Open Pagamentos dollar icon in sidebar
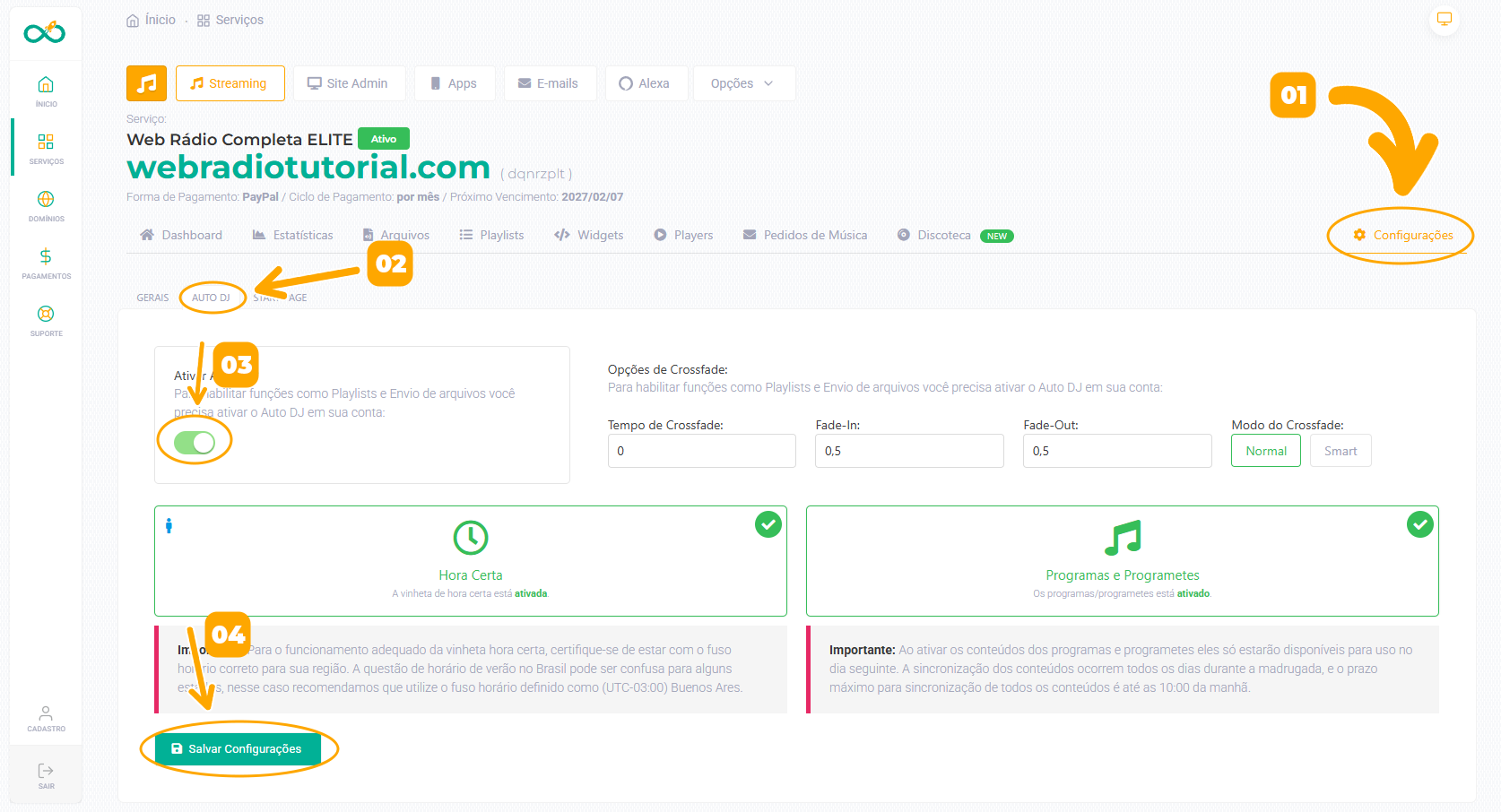This screenshot has height=812, width=1501. pyautogui.click(x=46, y=263)
